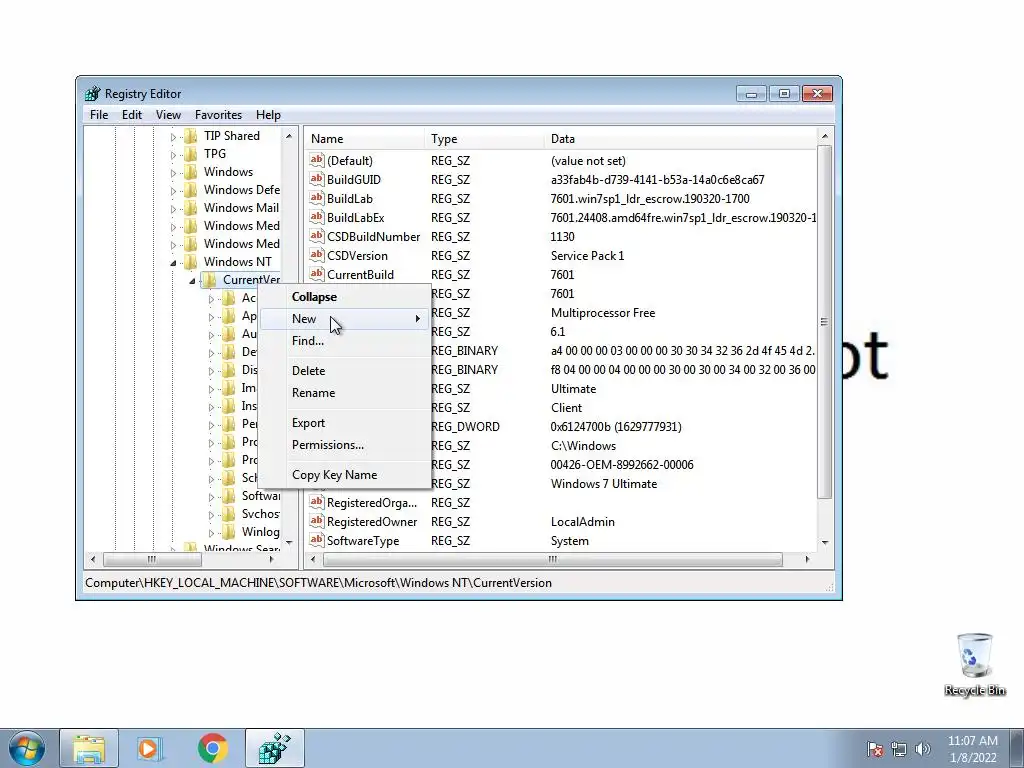Open the File menu
Image resolution: width=1024 pixels, height=768 pixels.
(99, 115)
